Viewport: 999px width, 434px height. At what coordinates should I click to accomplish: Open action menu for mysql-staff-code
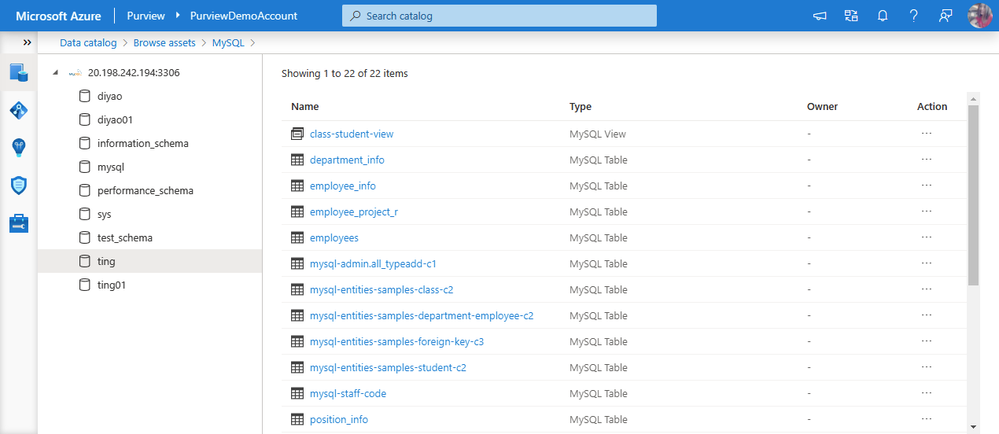click(x=926, y=394)
